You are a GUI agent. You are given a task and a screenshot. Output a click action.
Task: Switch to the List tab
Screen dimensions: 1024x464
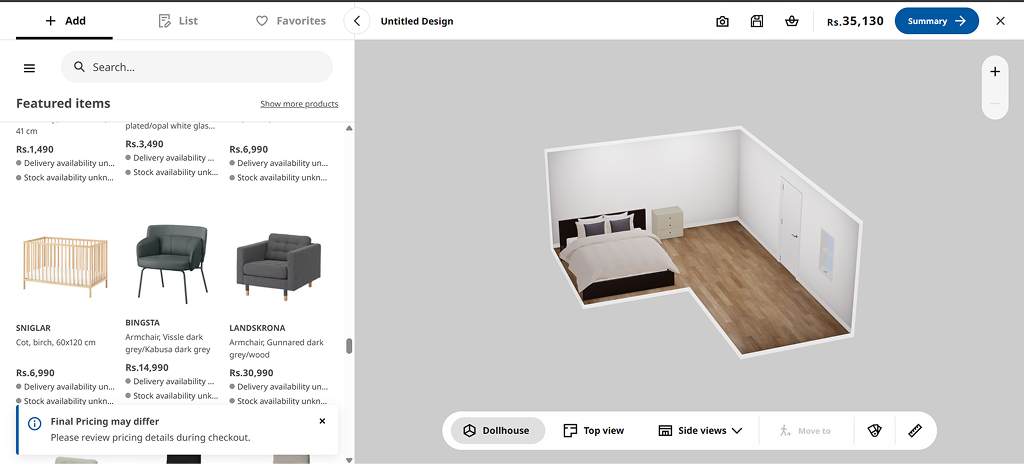click(178, 21)
